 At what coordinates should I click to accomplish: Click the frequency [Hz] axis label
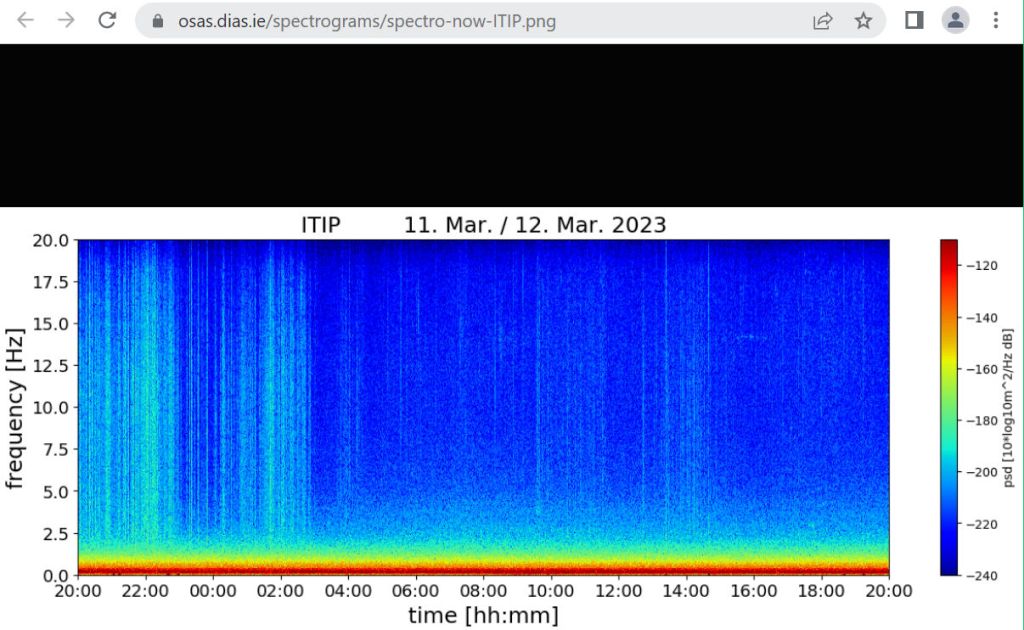15,407
